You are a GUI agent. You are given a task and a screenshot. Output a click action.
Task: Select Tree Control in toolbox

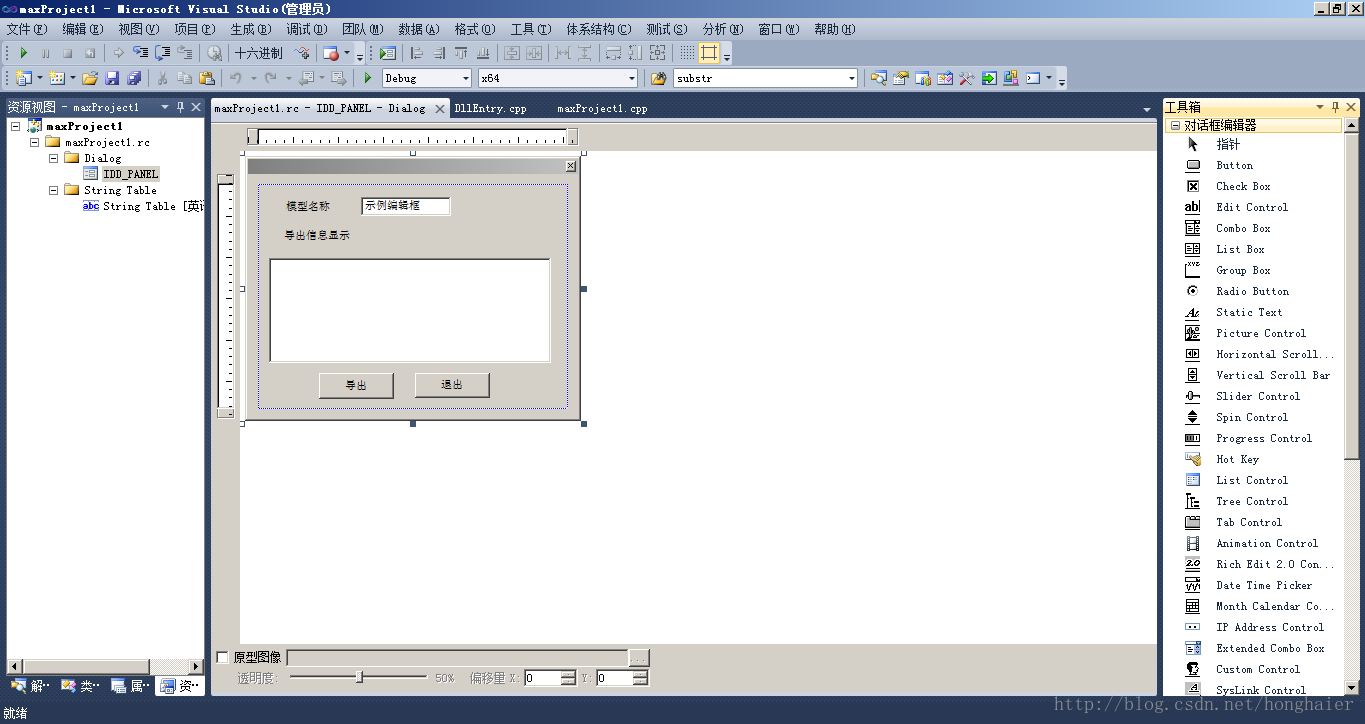click(1252, 501)
